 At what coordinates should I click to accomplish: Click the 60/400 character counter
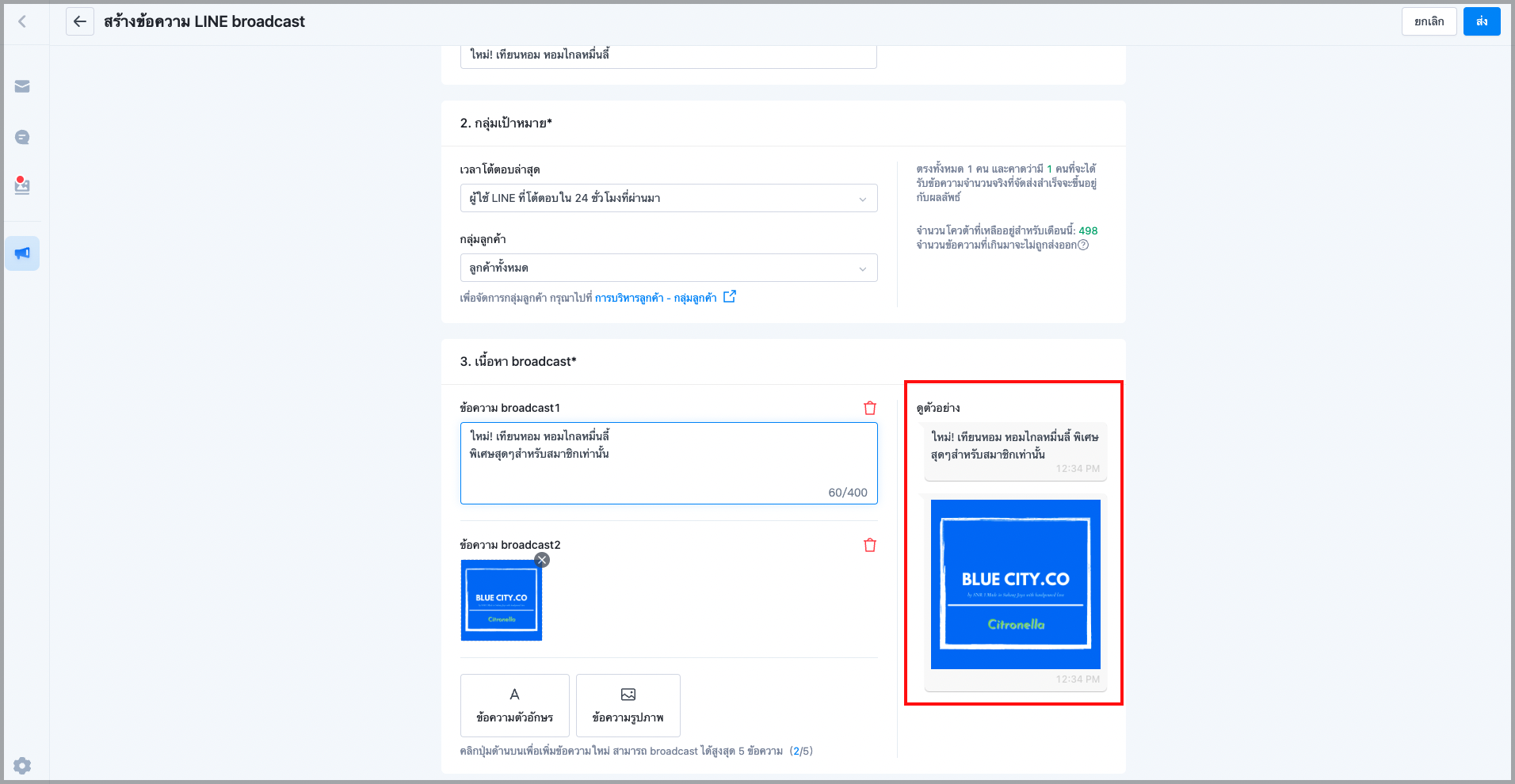(x=848, y=493)
